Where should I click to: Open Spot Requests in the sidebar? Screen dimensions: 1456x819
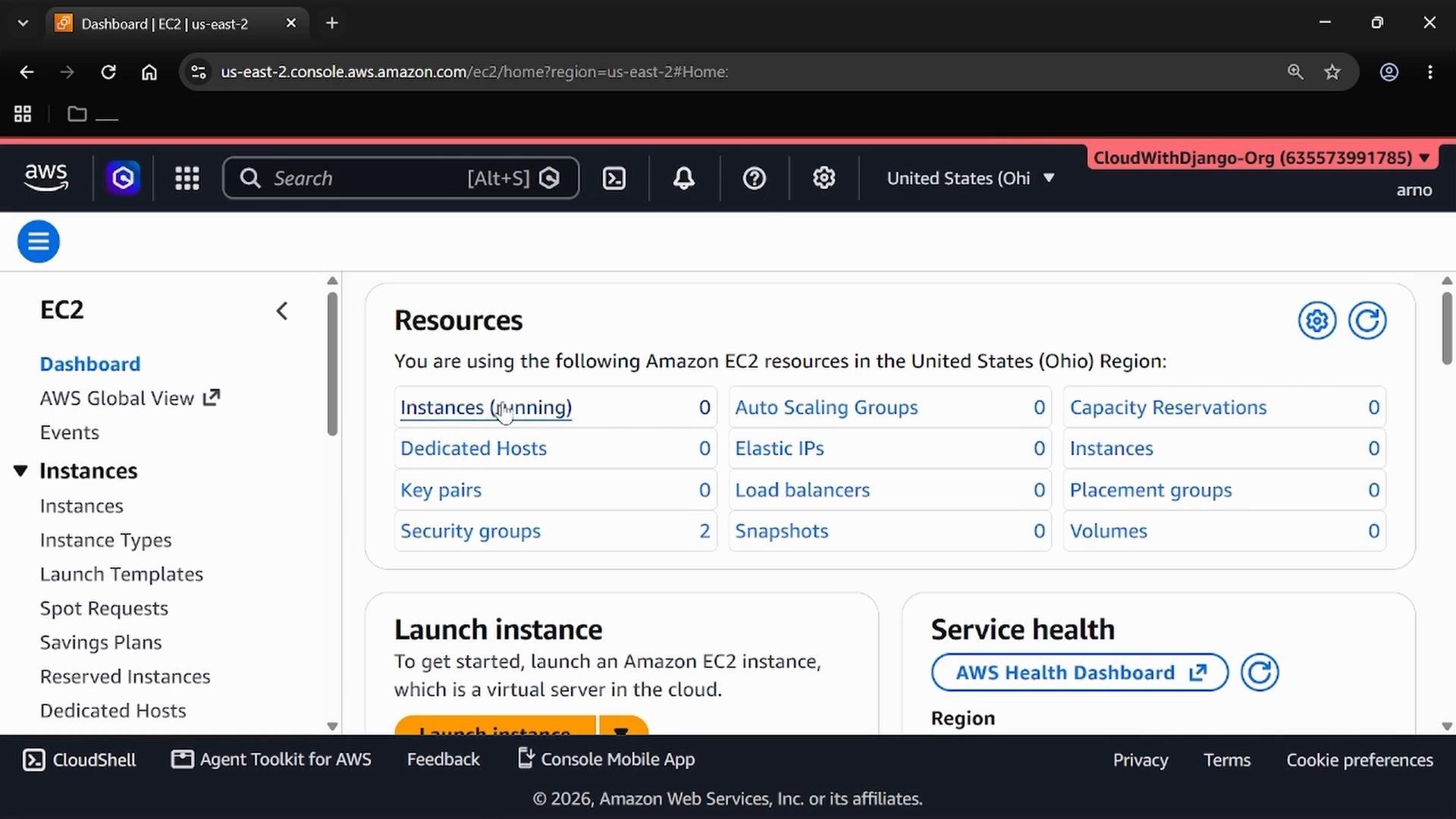pyautogui.click(x=104, y=608)
